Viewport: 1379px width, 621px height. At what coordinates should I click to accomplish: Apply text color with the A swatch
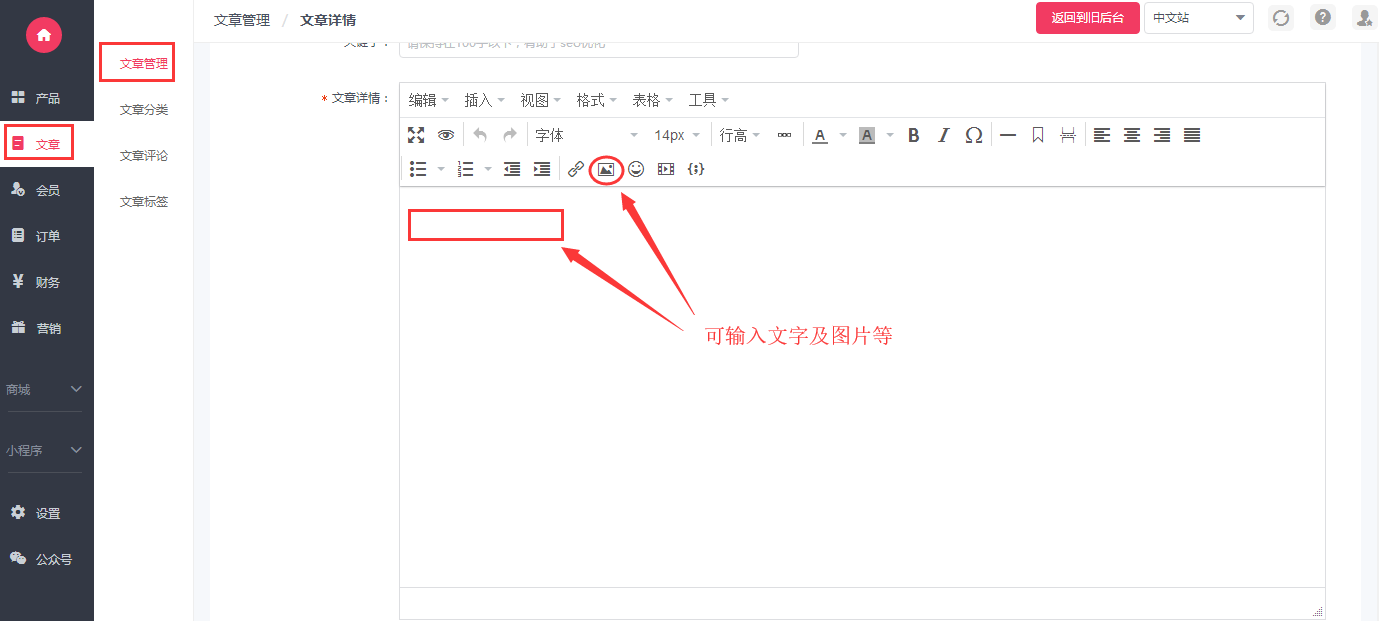click(820, 135)
